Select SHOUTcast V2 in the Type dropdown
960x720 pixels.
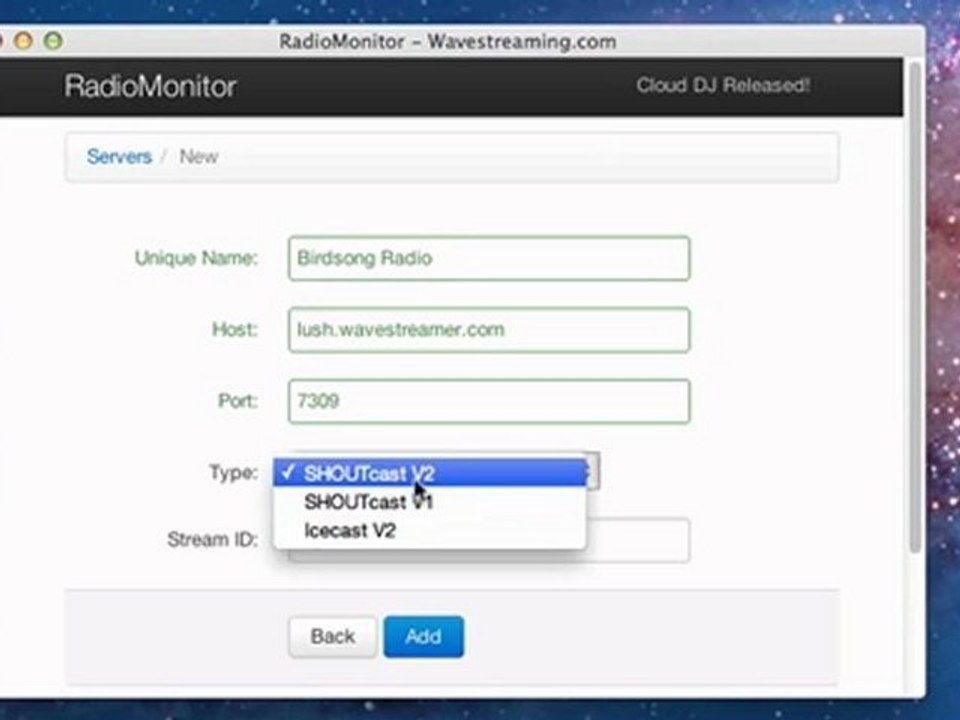coord(429,473)
